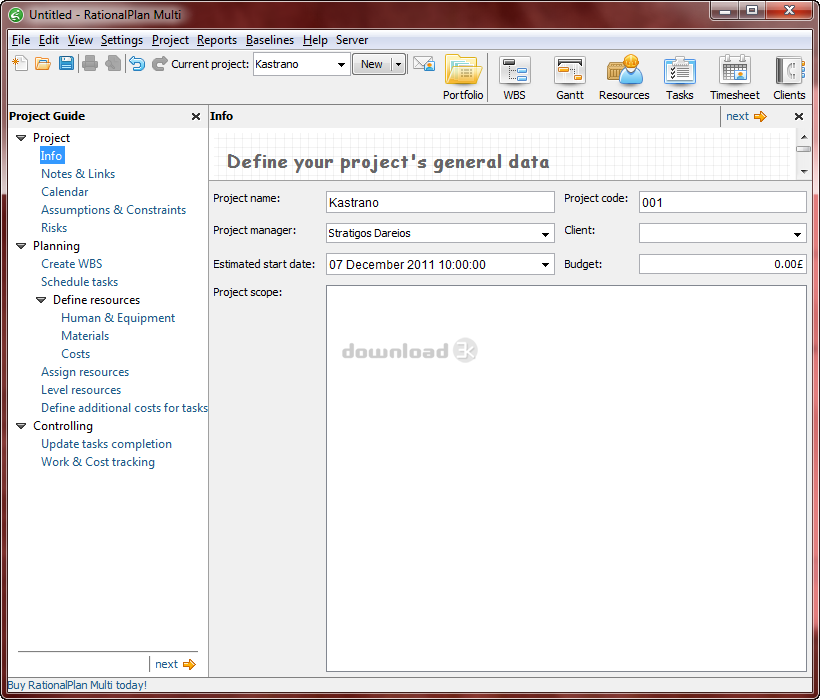This screenshot has height=700, width=820.
Task: Open Define additional costs for tasks
Action: pos(124,408)
